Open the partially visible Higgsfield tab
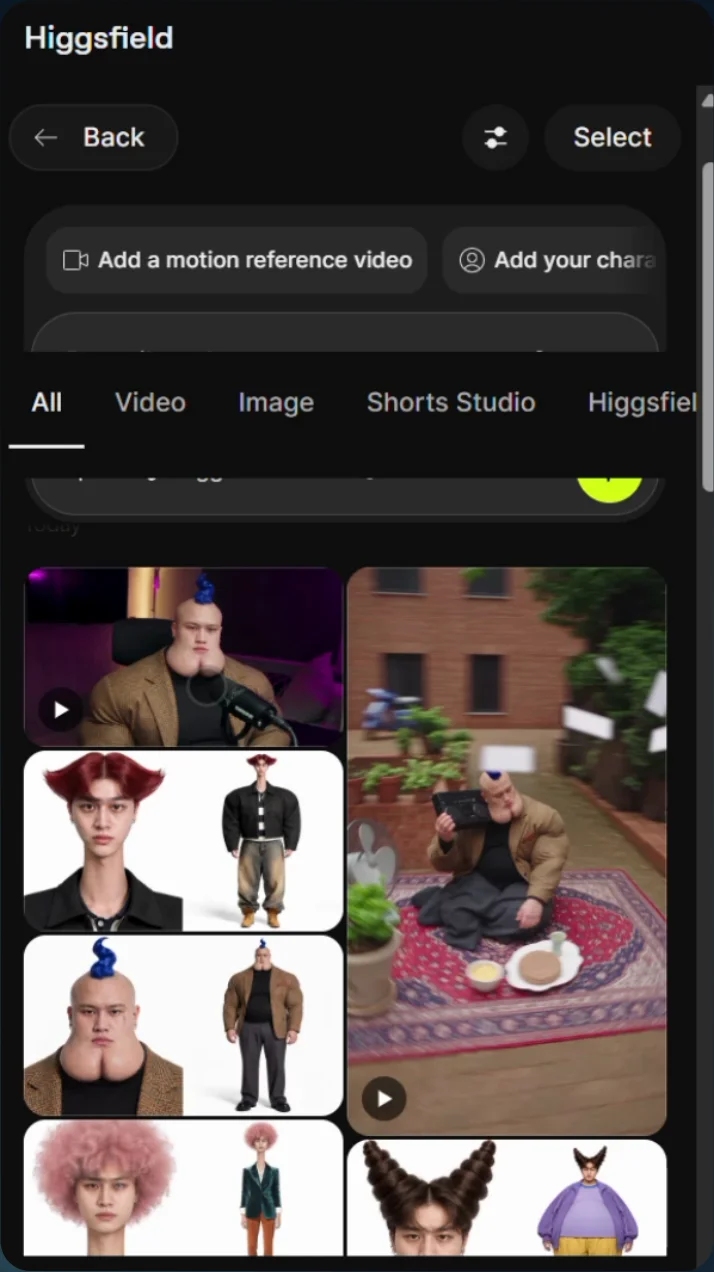 click(641, 402)
